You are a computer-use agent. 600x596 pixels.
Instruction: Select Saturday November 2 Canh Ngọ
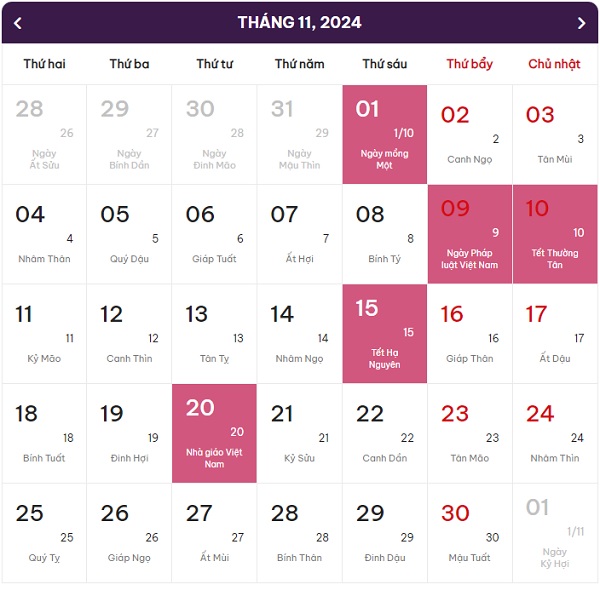tap(470, 134)
